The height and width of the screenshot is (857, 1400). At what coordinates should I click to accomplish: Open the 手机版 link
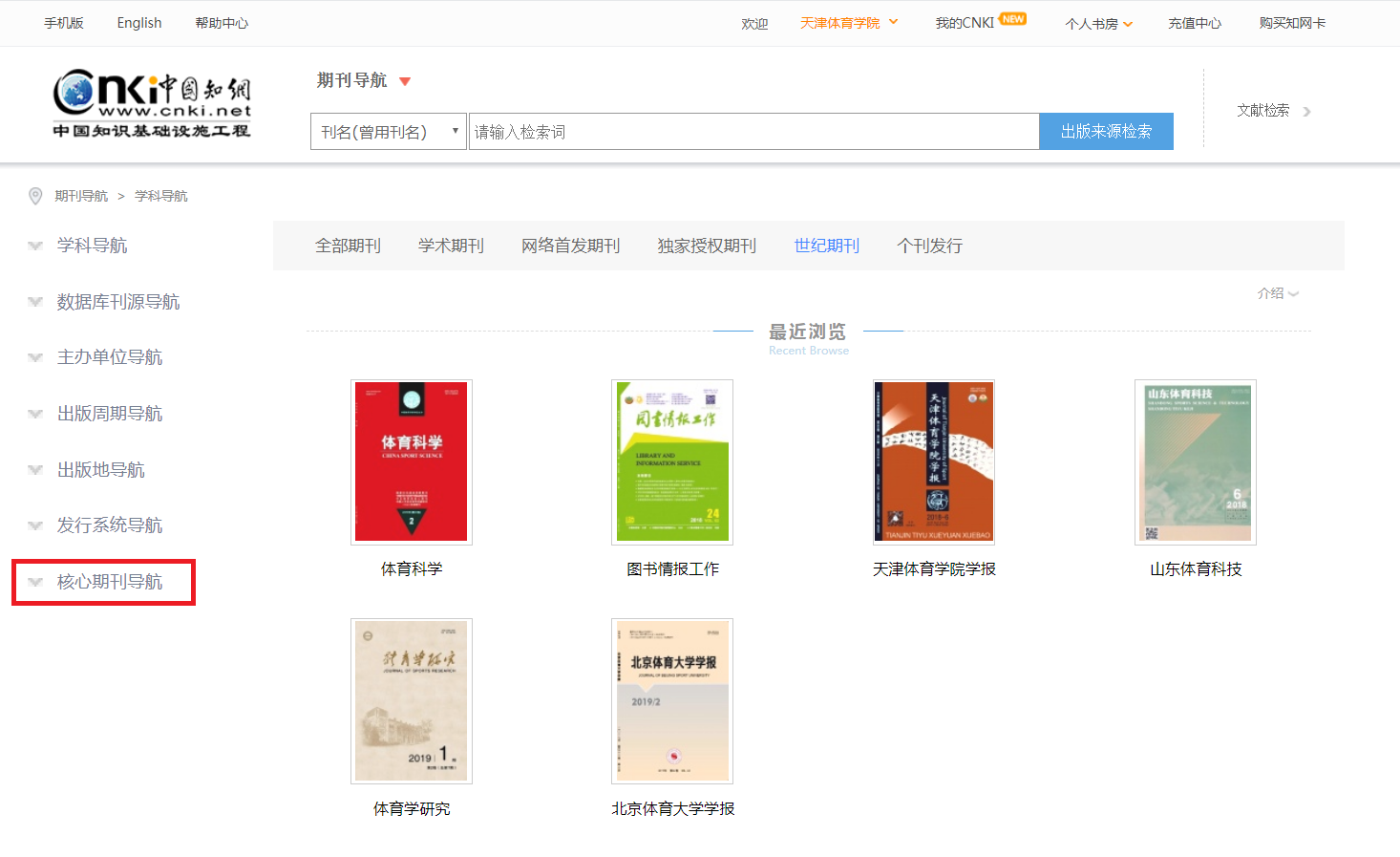[x=64, y=23]
